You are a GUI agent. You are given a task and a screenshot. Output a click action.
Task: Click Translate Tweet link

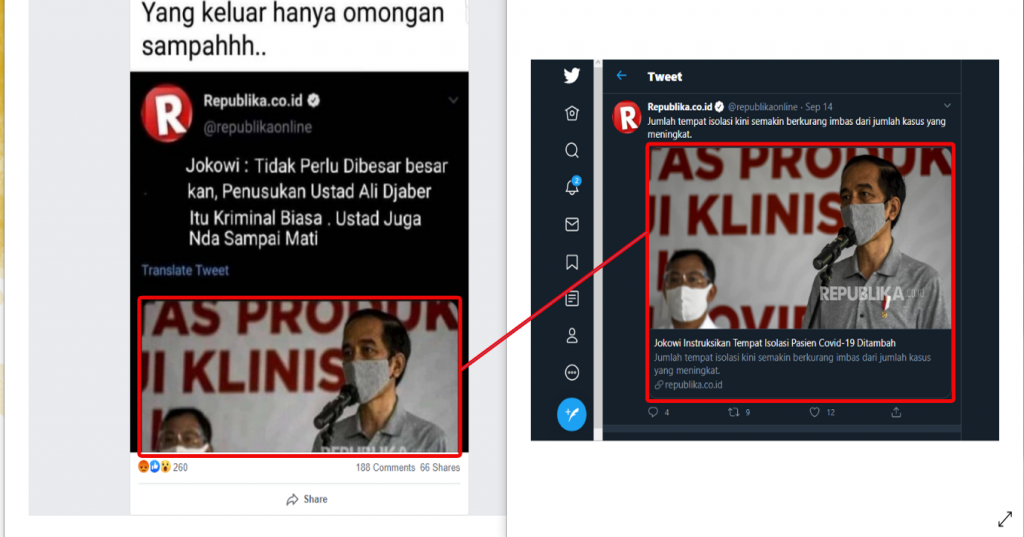click(x=185, y=270)
